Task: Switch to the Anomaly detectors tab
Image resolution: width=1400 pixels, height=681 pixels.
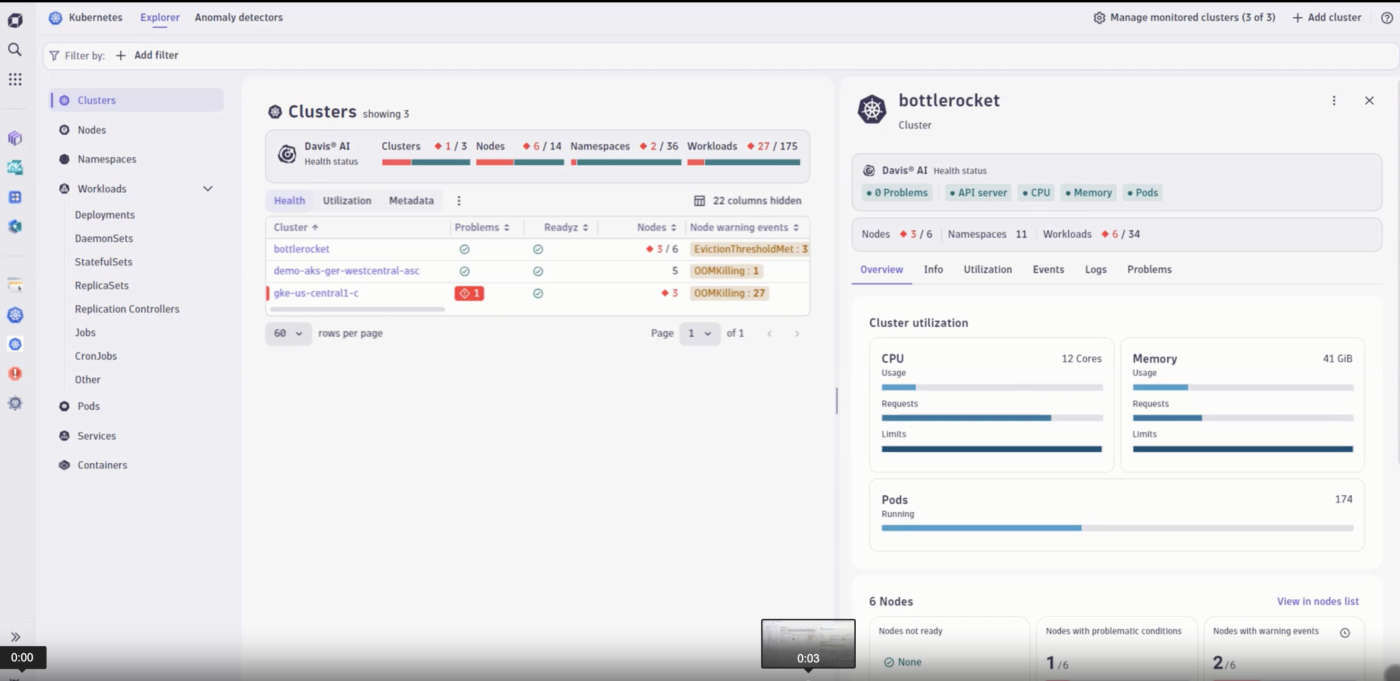Action: 238,17
